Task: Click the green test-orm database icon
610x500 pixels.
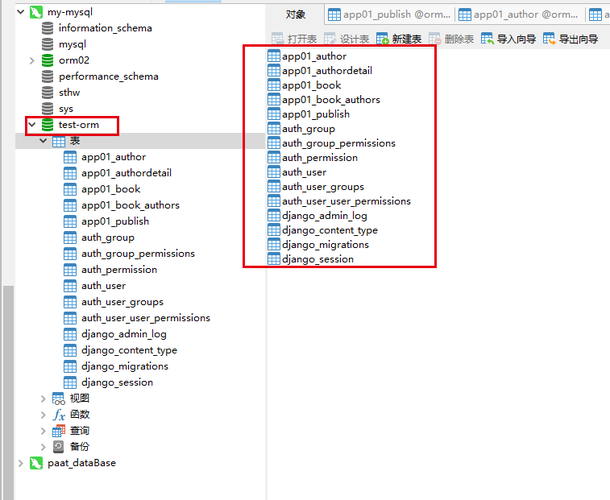Action: click(47, 125)
